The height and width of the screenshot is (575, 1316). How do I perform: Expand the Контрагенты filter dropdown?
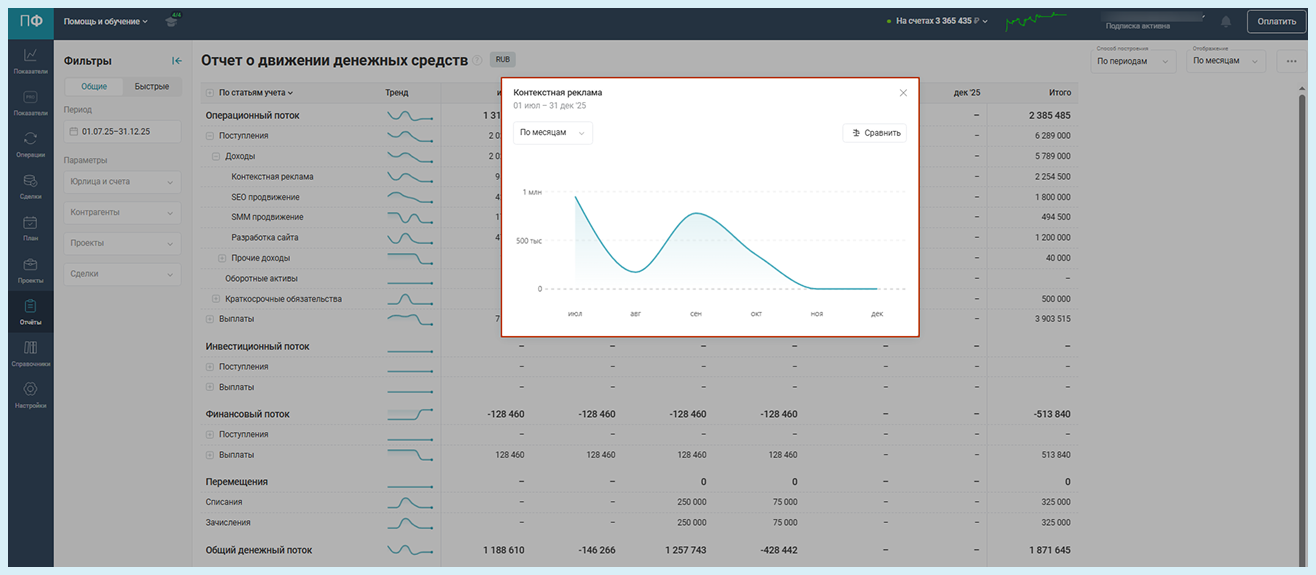122,213
